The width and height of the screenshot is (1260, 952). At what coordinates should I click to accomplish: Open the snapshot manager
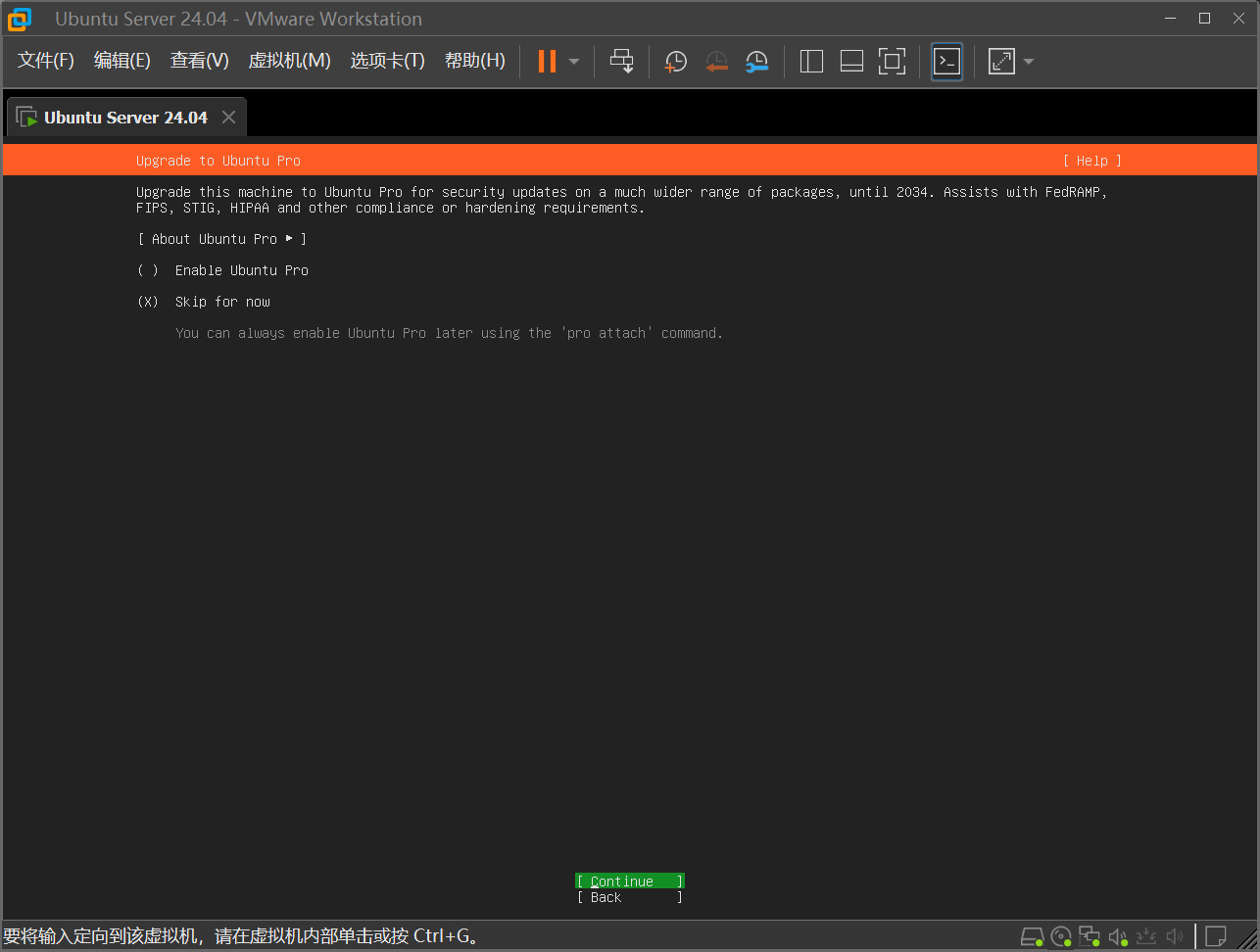click(x=756, y=62)
